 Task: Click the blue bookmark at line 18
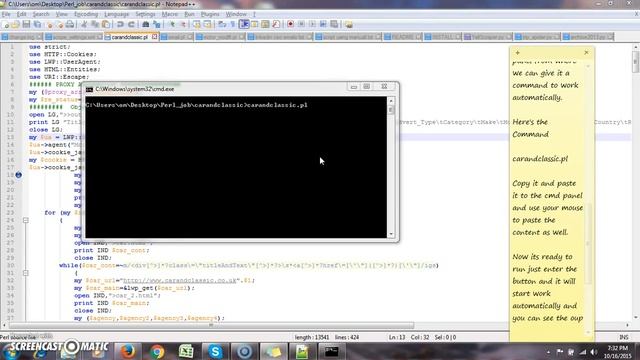[18, 175]
